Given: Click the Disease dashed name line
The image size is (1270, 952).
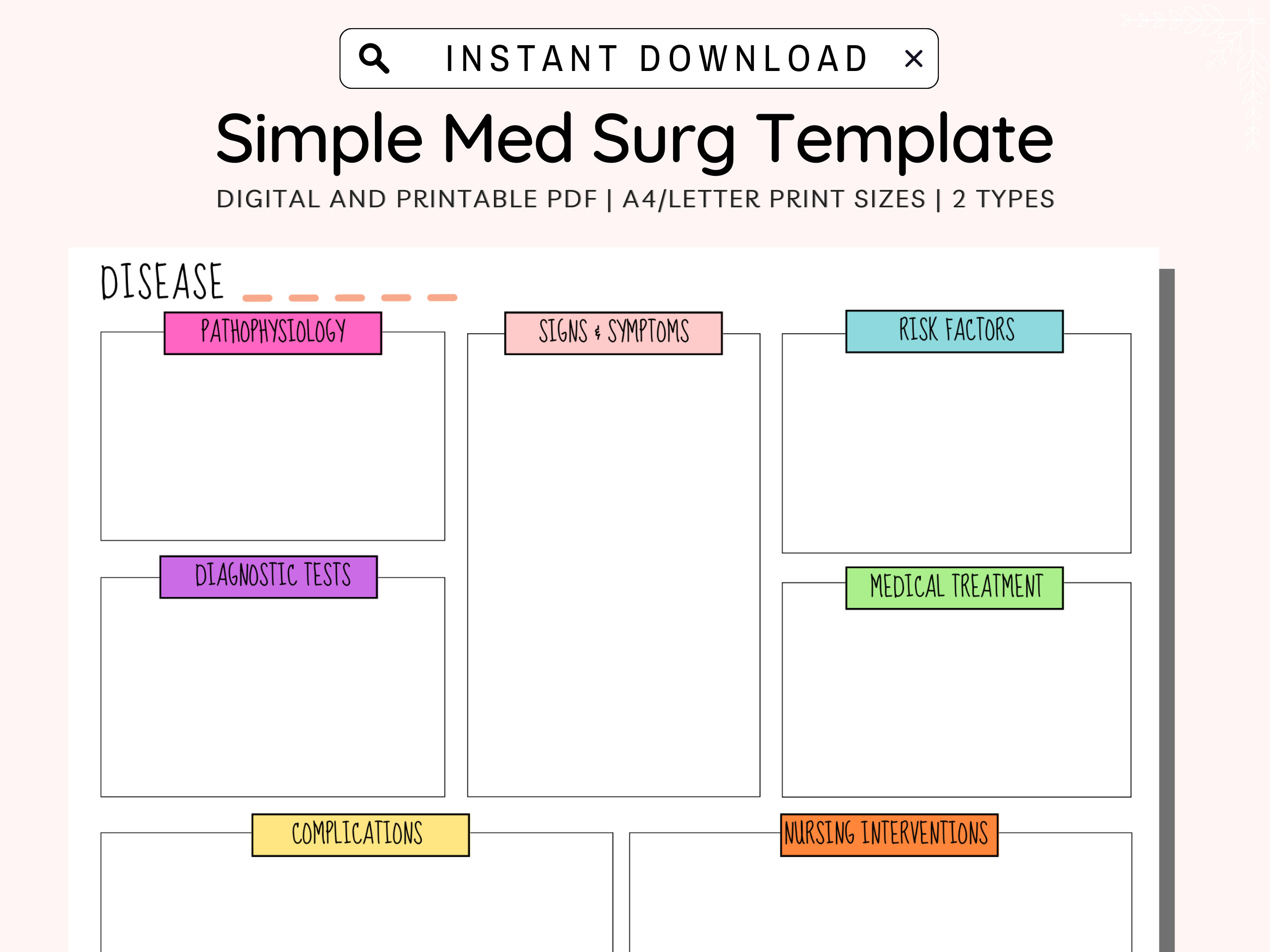Looking at the screenshot, I should [x=349, y=297].
